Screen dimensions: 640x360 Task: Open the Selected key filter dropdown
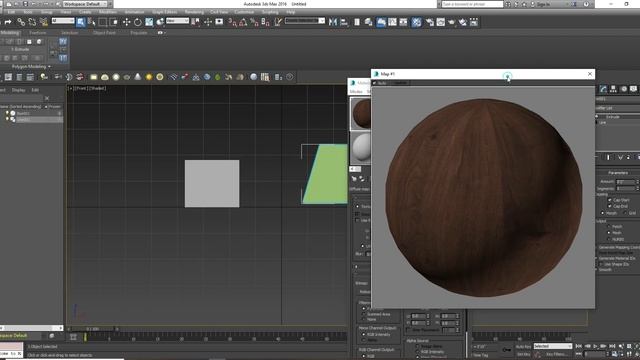pos(553,346)
